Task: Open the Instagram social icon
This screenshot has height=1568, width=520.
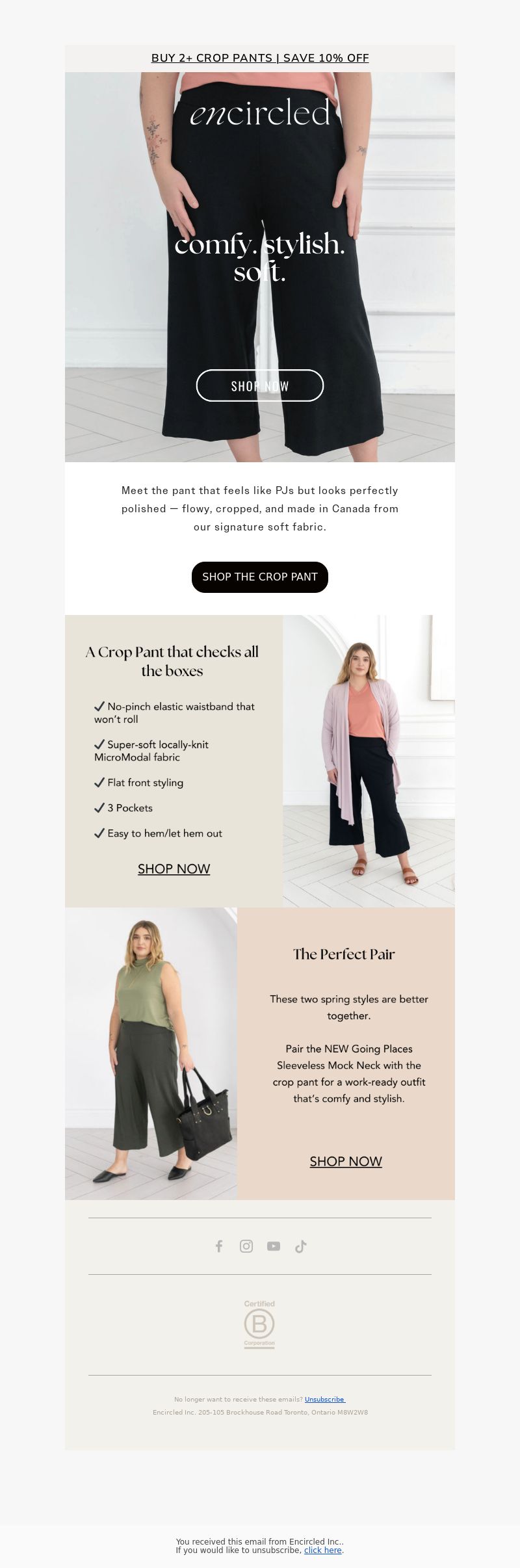Action: tap(246, 1246)
